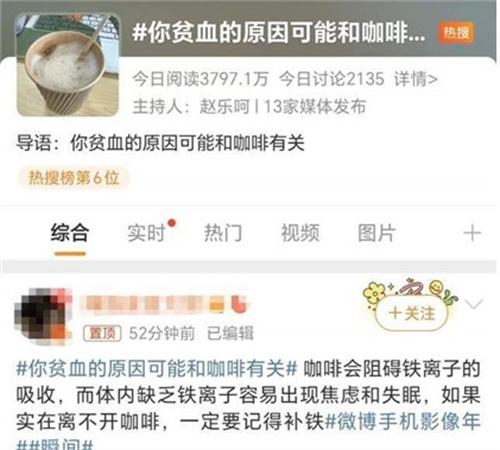The width and height of the screenshot is (500, 450).
Task: Follow the poster with +关注 button
Action: coord(412,313)
